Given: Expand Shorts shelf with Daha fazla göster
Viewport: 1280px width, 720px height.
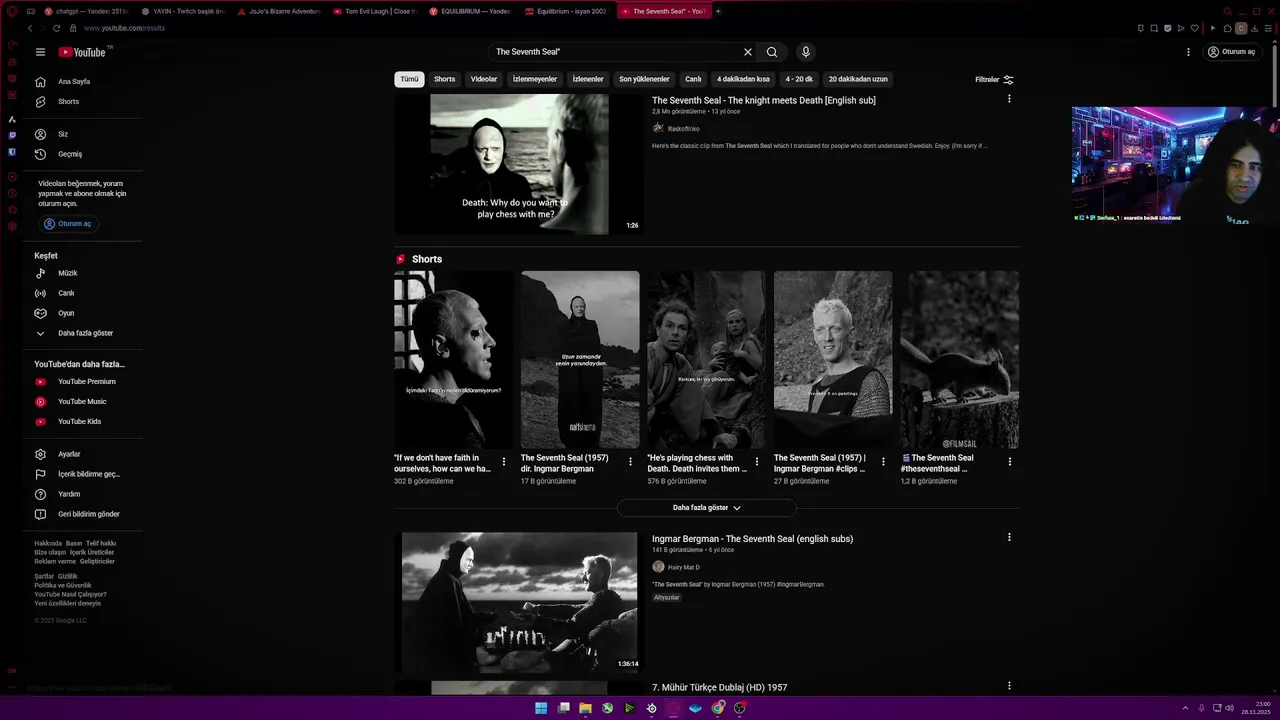Looking at the screenshot, I should 707,508.
